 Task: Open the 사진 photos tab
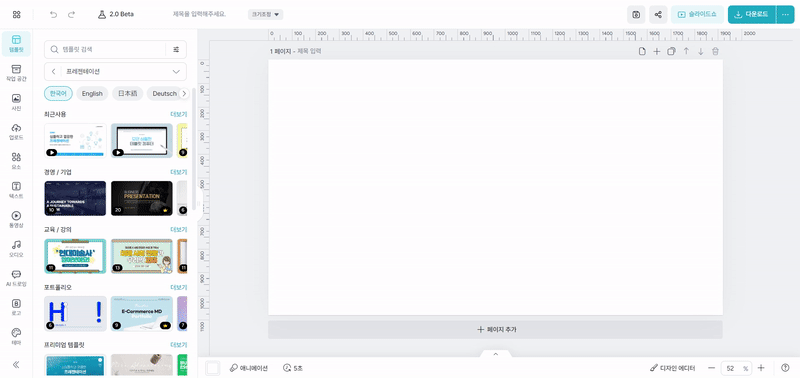click(x=16, y=102)
